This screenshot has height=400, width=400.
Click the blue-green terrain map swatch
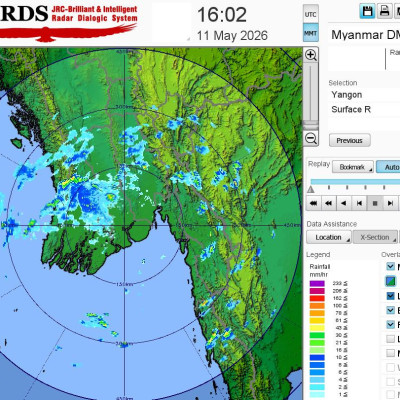390,281
